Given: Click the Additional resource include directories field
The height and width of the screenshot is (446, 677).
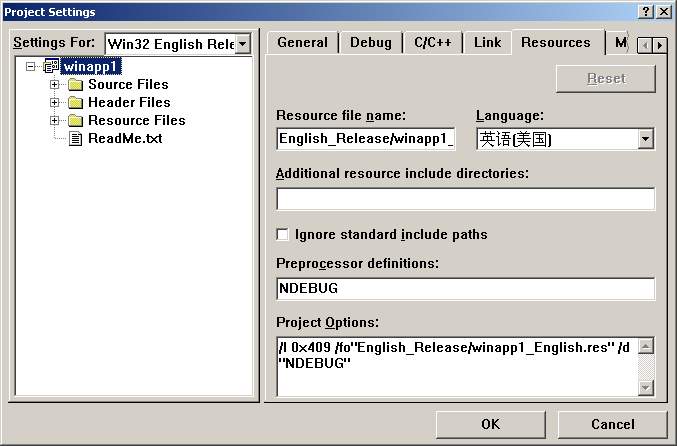Looking at the screenshot, I should click(465, 199).
